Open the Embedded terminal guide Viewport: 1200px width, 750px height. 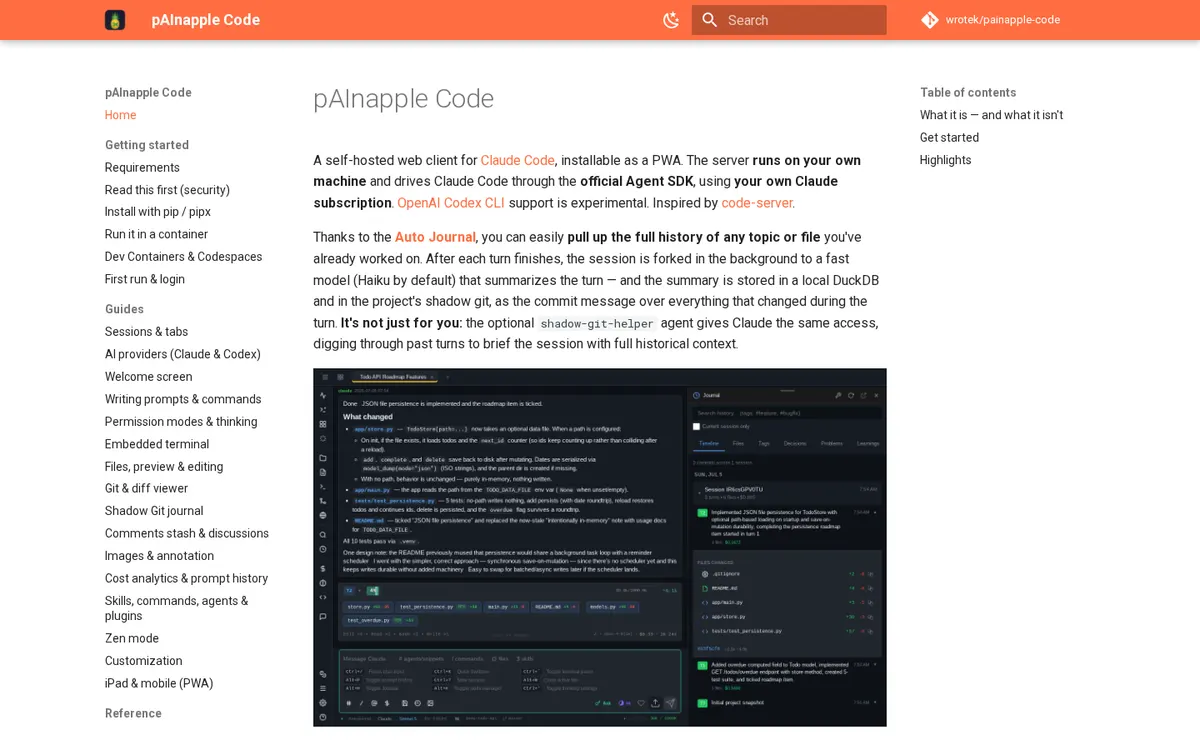(157, 444)
